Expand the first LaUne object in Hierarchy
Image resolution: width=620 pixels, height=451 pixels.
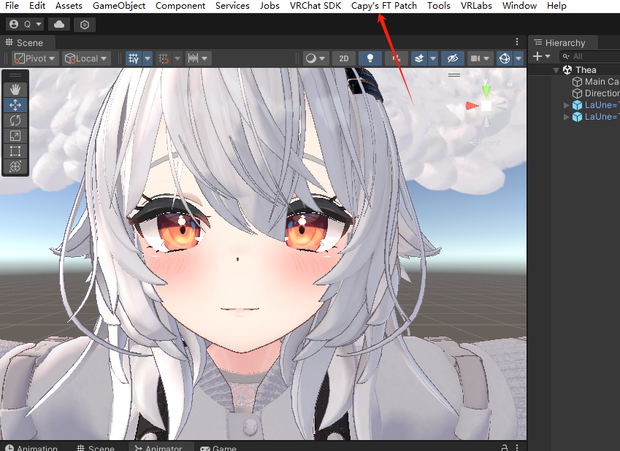pyautogui.click(x=566, y=105)
